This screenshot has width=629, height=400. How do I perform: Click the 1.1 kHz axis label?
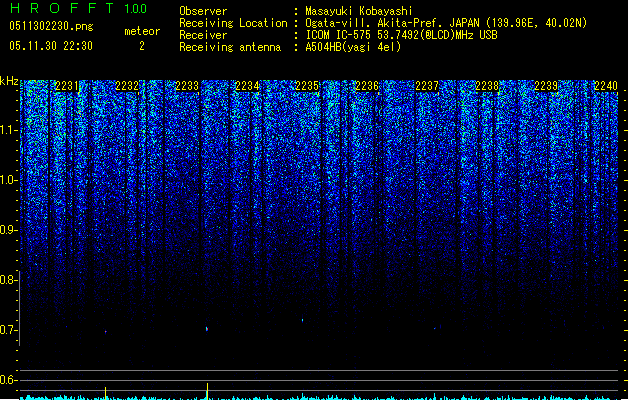click(x=9, y=130)
